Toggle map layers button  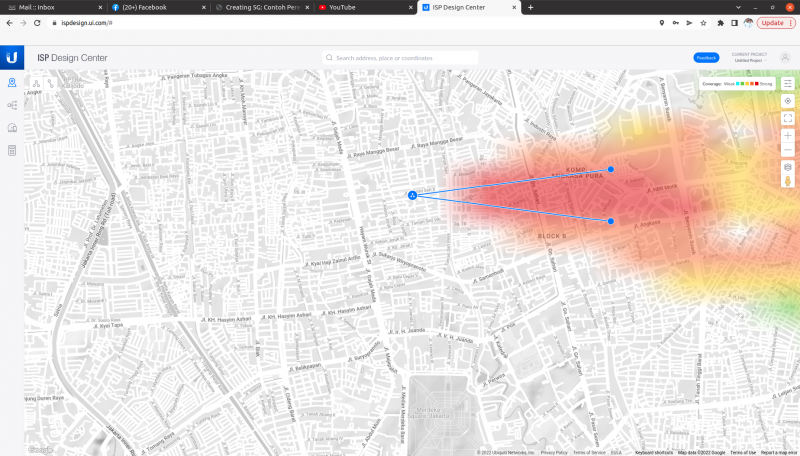click(x=788, y=167)
